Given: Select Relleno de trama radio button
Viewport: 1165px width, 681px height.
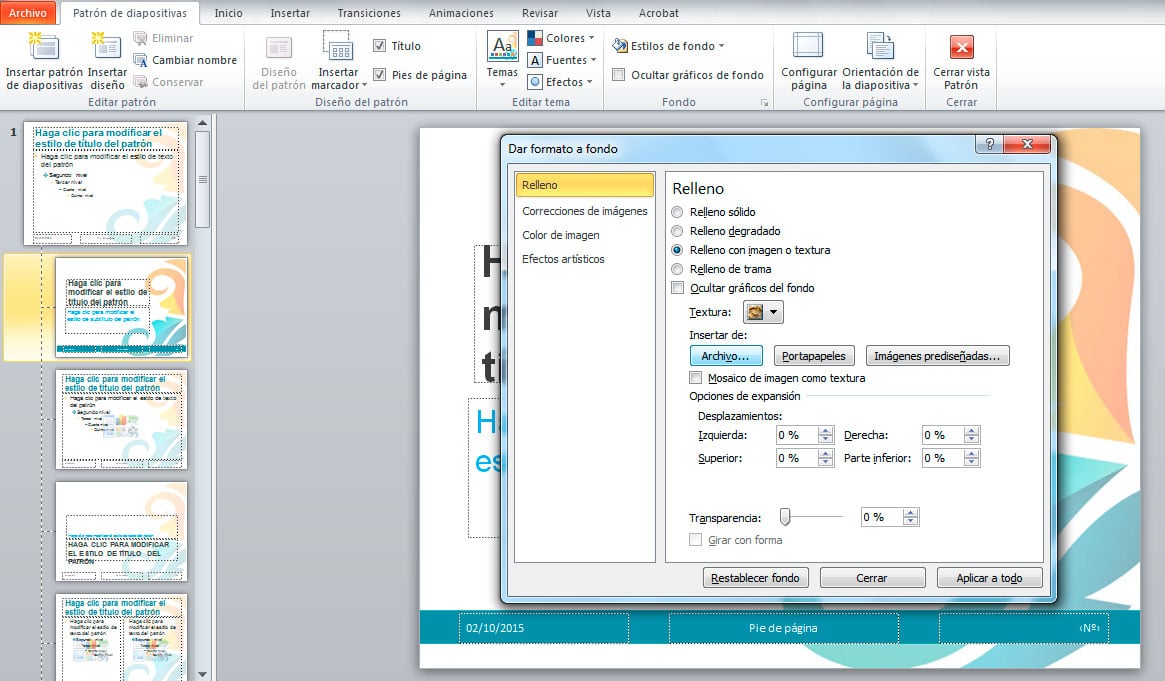Looking at the screenshot, I should (677, 269).
